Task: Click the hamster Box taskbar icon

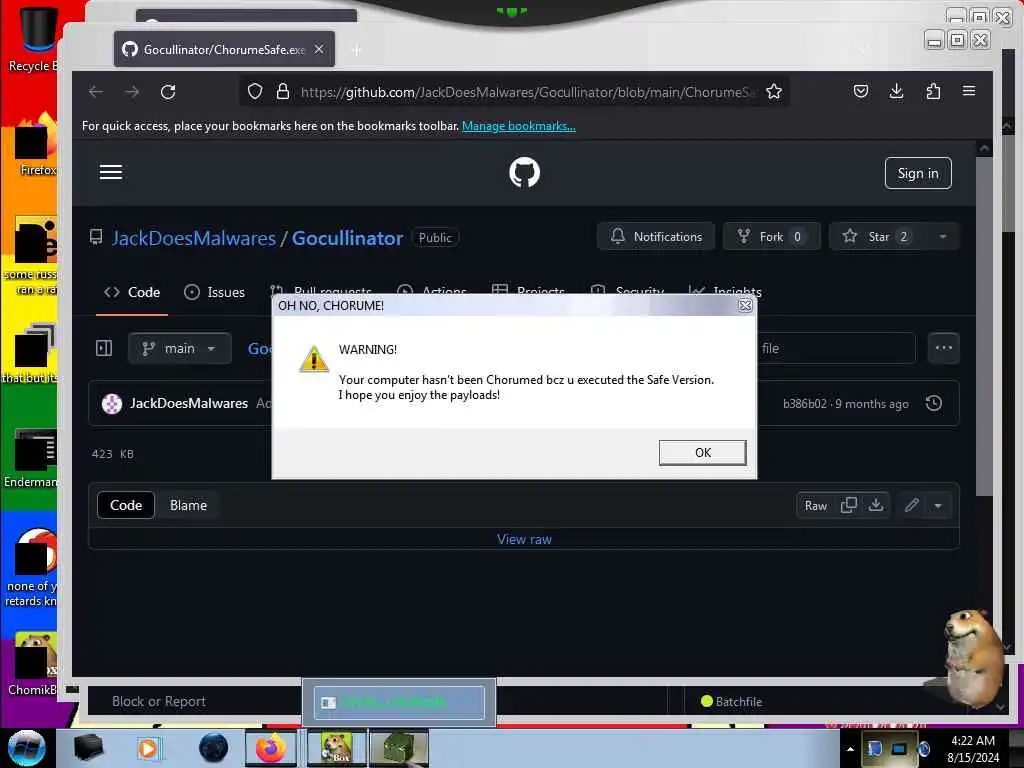Action: (336, 748)
